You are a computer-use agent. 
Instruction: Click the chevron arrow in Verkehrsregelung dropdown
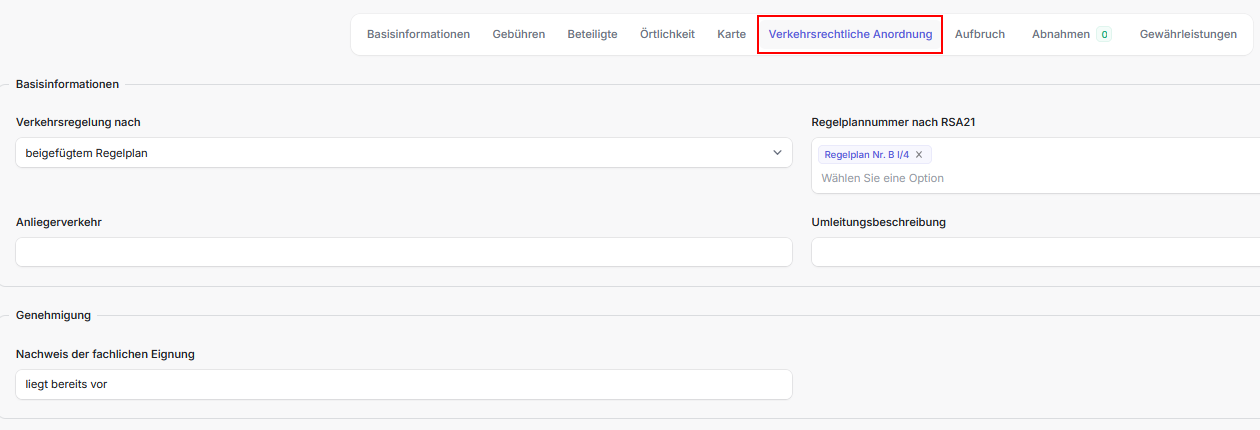[x=777, y=153]
